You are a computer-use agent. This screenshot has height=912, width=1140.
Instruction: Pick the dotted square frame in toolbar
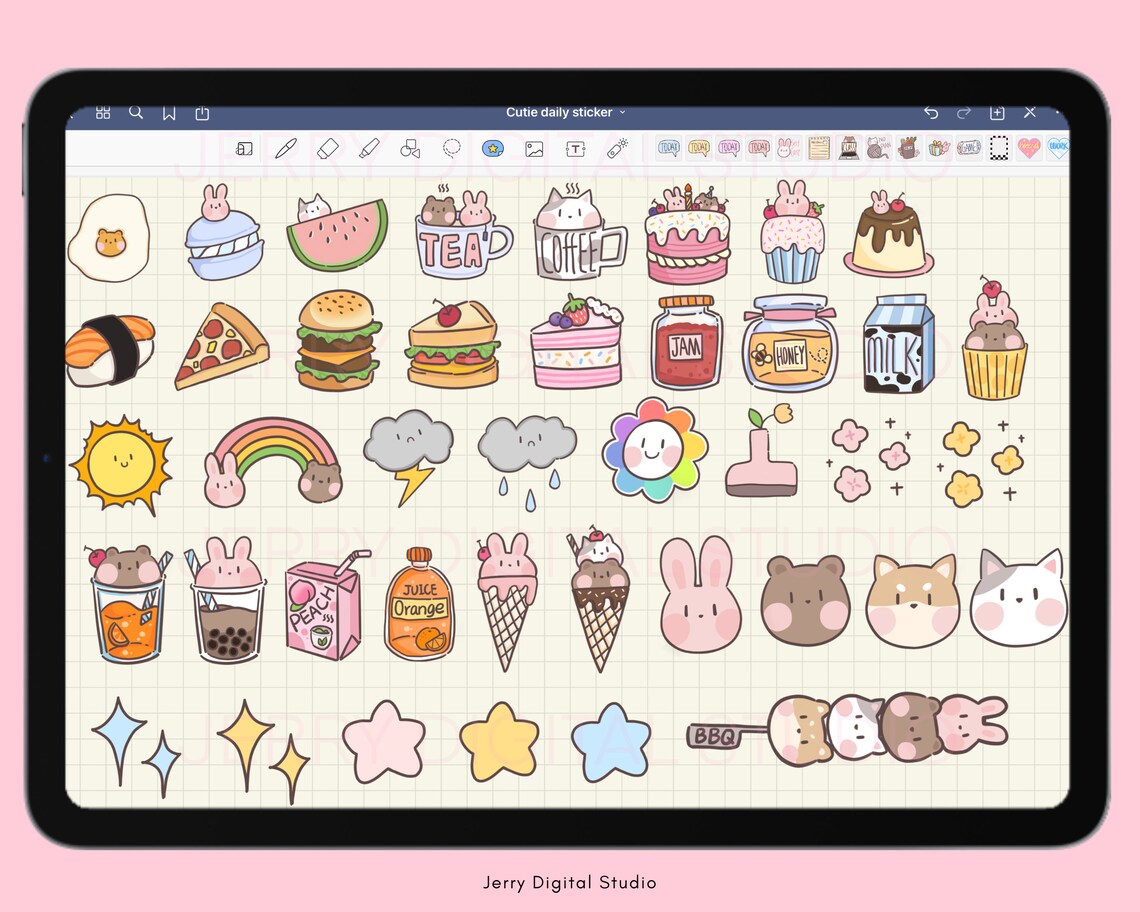(x=999, y=148)
